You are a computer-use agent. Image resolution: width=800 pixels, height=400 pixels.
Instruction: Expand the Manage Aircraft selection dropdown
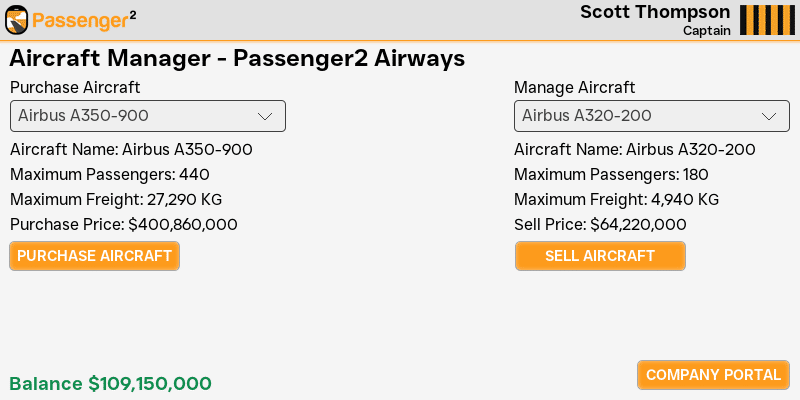point(651,116)
